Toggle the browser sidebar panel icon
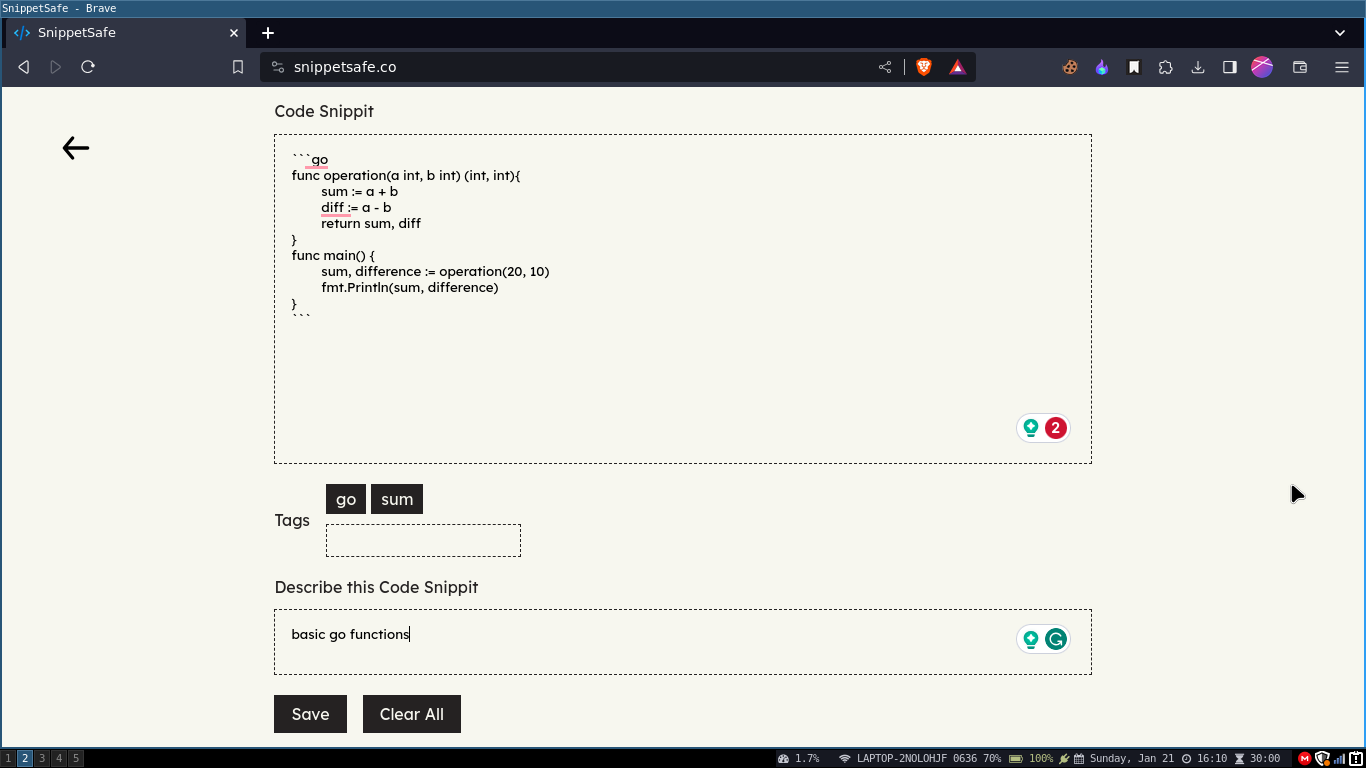The height and width of the screenshot is (768, 1366). tap(1230, 67)
